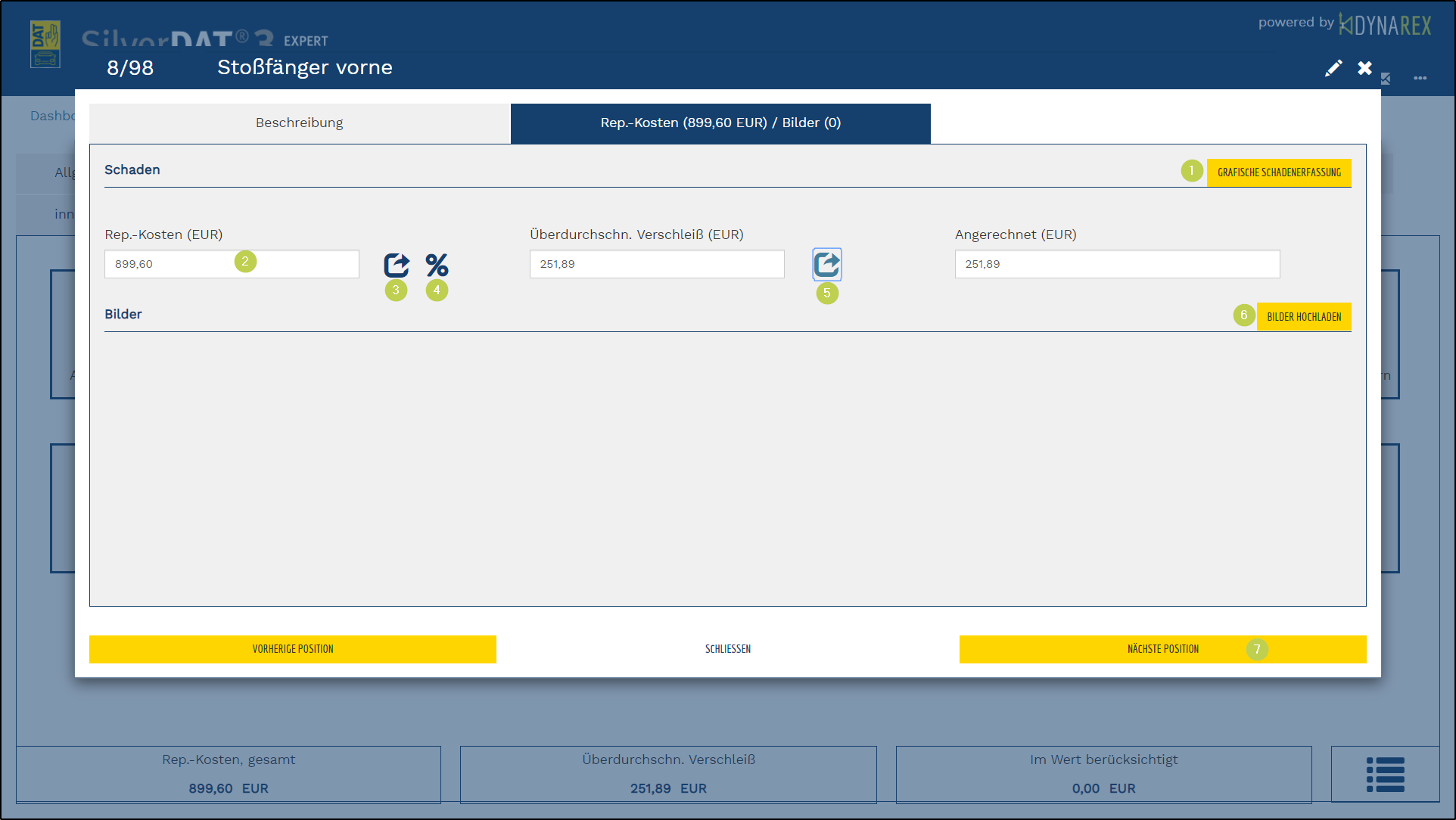Screen dimensions: 1456x820
Task: Open the three-dots more menu
Action: (1420, 78)
